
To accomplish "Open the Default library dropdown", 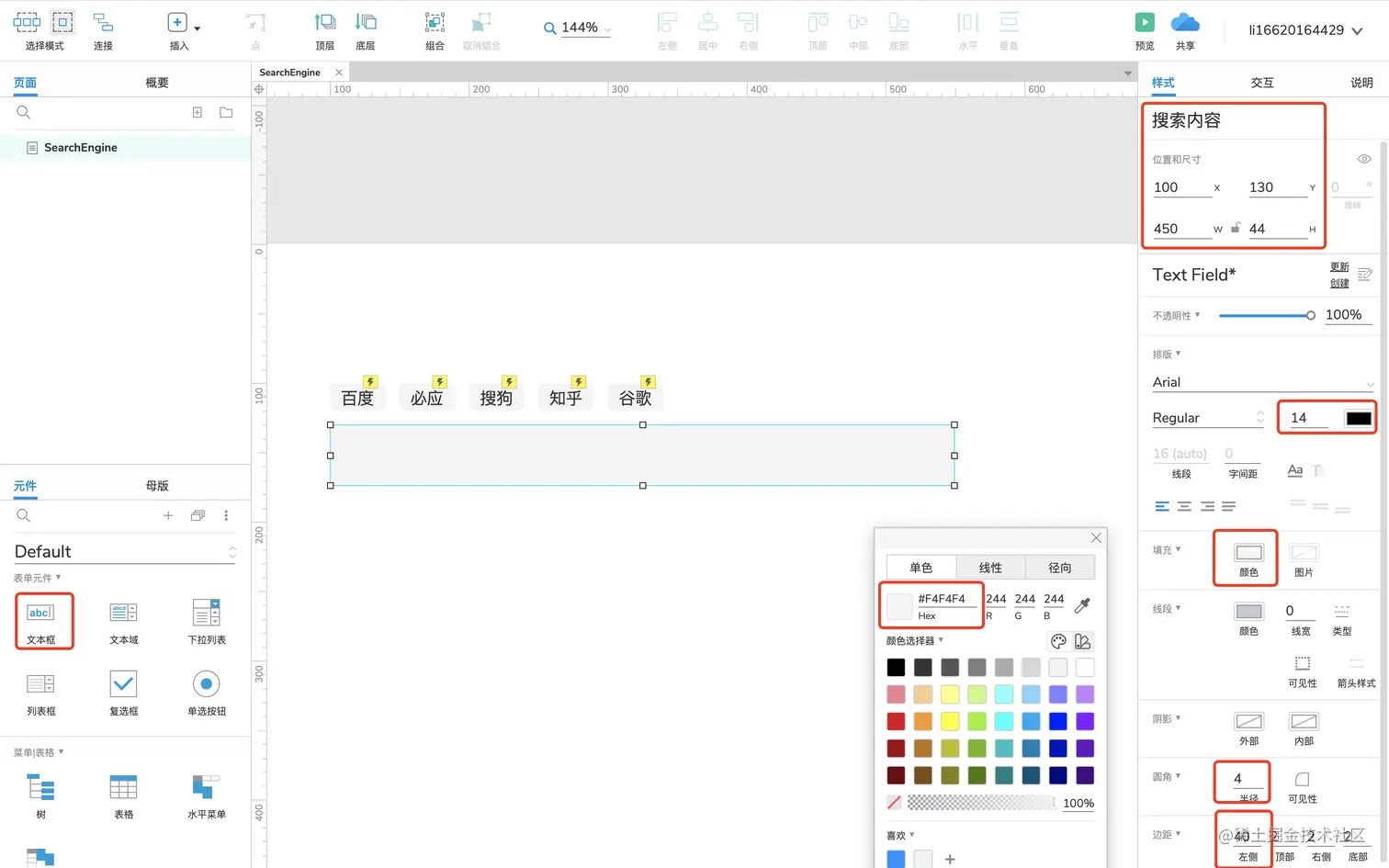I will coord(125,551).
